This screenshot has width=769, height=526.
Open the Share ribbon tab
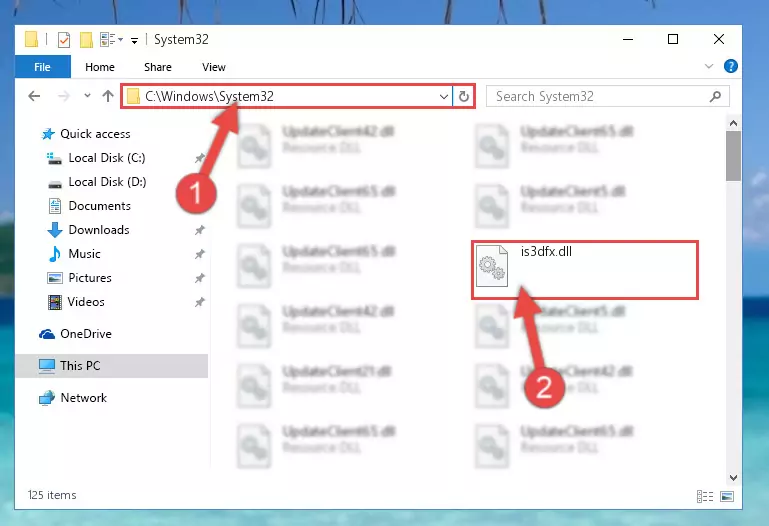point(158,67)
